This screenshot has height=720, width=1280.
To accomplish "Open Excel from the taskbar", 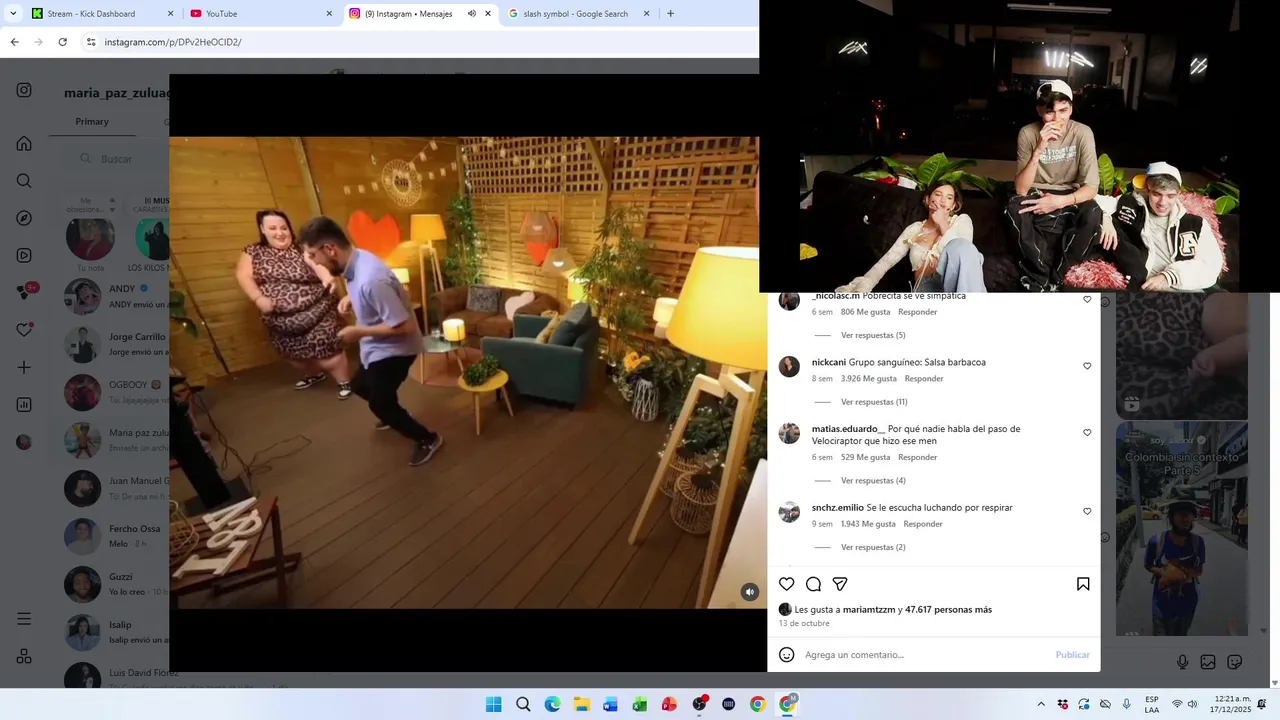I will point(640,705).
